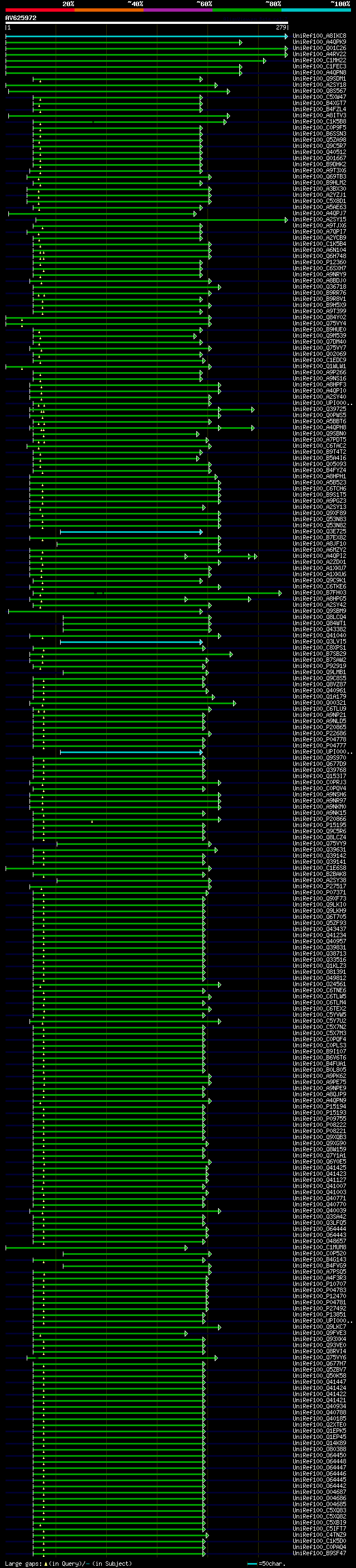The width and height of the screenshot is (356, 1568).
Task: Choose the UniRef100_B9DHK2 entry
Action: (319, 165)
